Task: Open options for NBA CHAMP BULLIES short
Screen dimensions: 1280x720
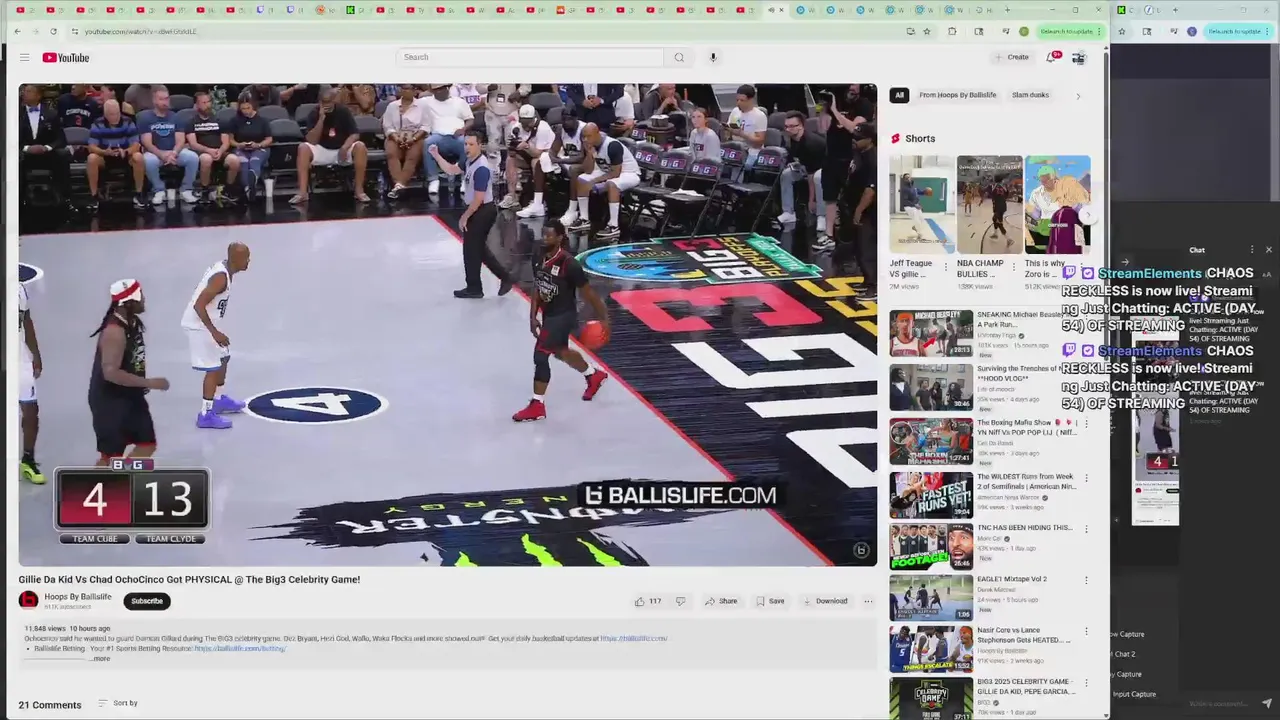Action: [x=1014, y=267]
